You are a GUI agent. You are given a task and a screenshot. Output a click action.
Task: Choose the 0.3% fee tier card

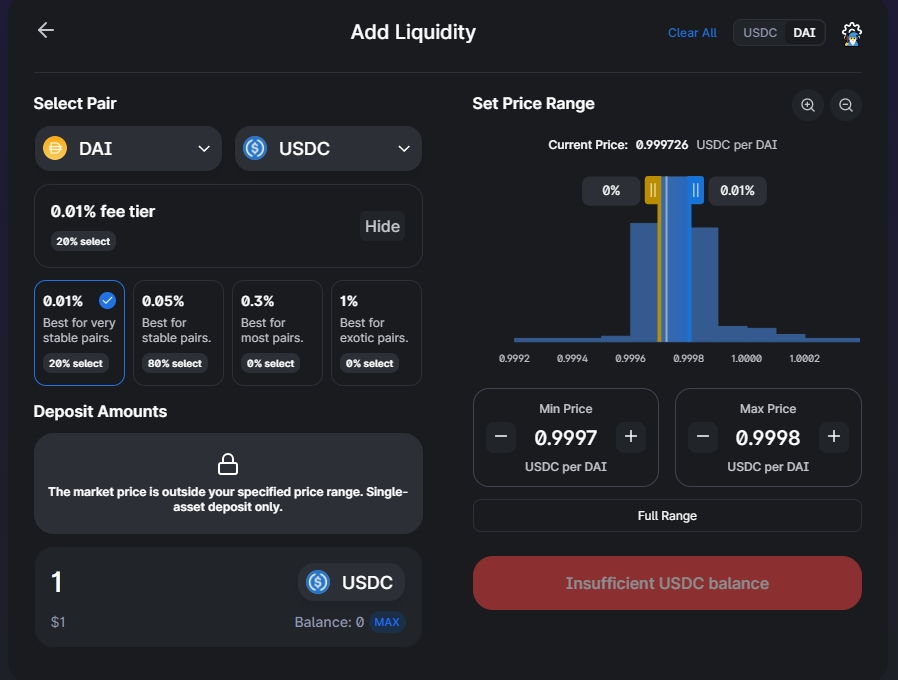(x=277, y=333)
